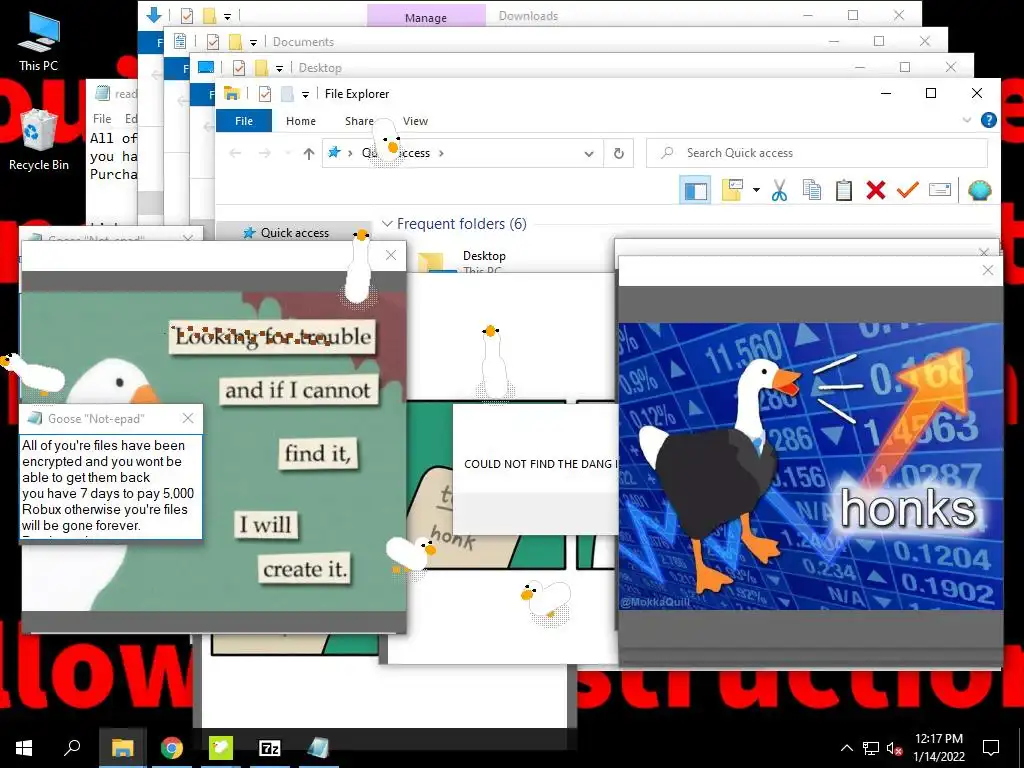Switch to the Home ribbon tab

click(x=300, y=121)
